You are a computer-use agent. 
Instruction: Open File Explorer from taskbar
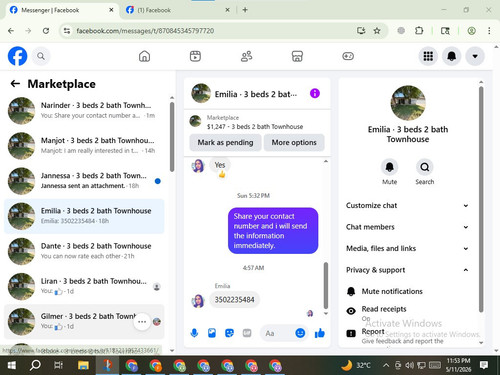[83, 366]
